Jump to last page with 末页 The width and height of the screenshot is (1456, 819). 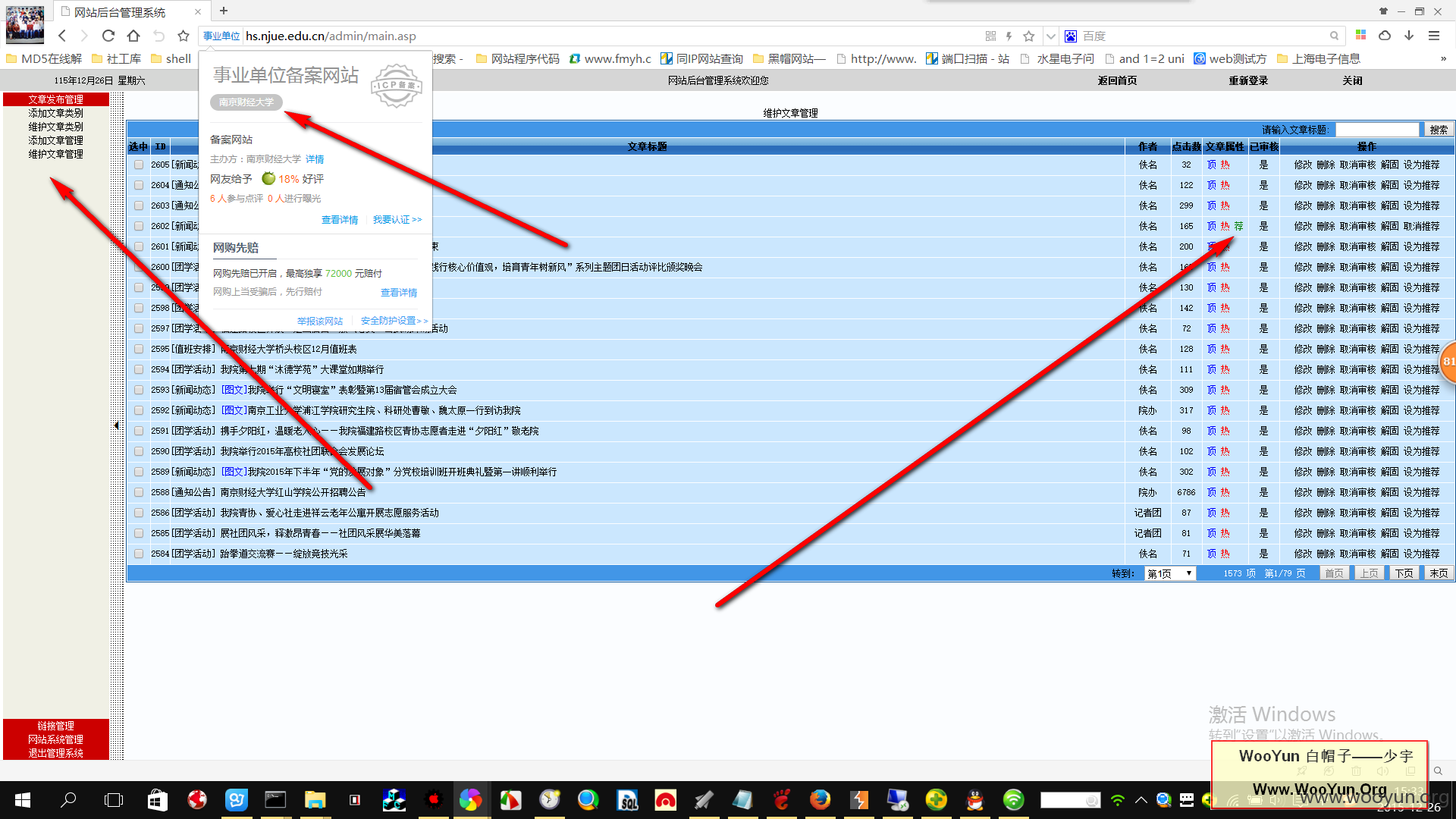pyautogui.click(x=1439, y=573)
